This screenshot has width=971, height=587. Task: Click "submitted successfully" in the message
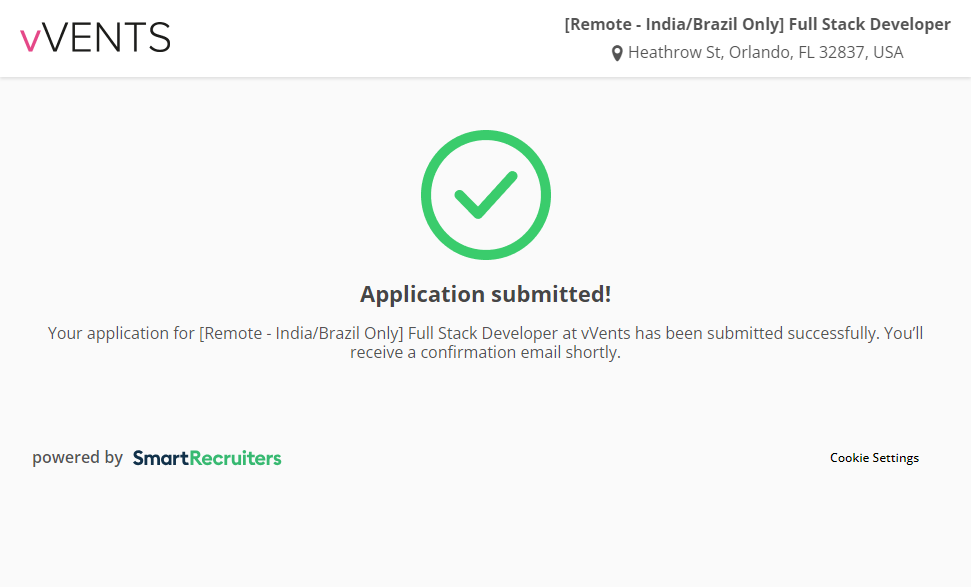793,332
